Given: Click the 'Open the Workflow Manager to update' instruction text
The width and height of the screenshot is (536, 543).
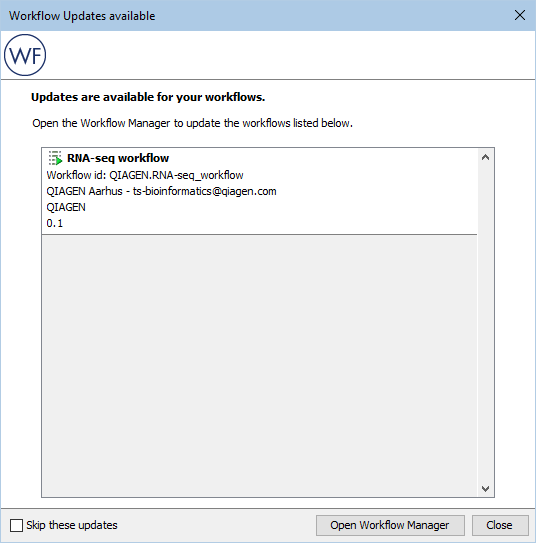Looking at the screenshot, I should pos(193,123).
